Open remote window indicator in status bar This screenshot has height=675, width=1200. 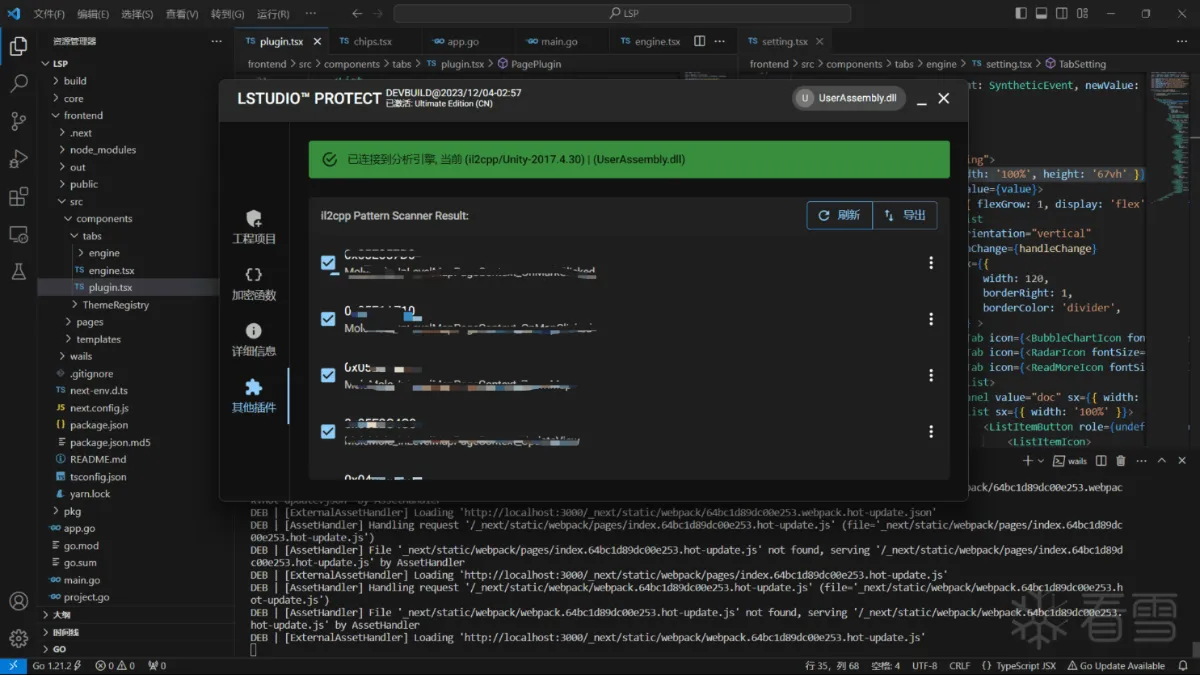point(12,666)
